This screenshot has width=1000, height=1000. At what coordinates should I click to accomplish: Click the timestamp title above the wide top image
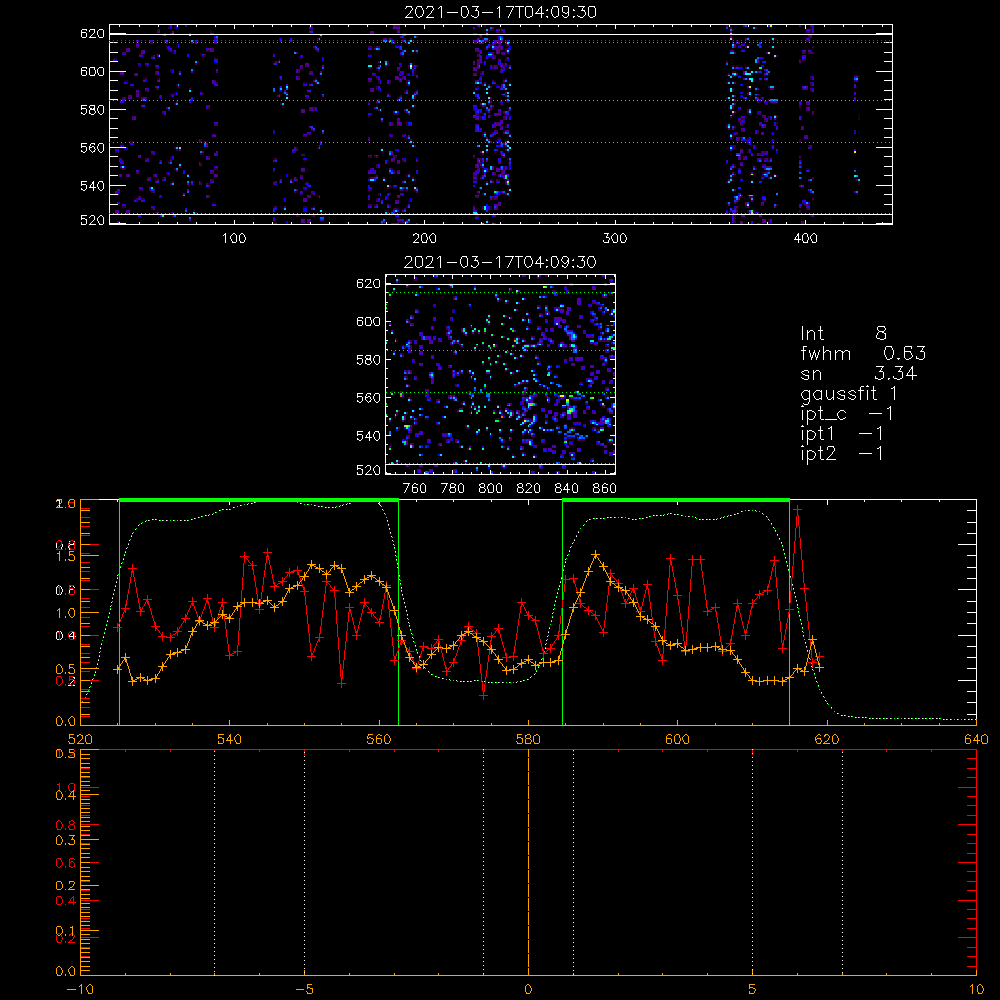501,12
